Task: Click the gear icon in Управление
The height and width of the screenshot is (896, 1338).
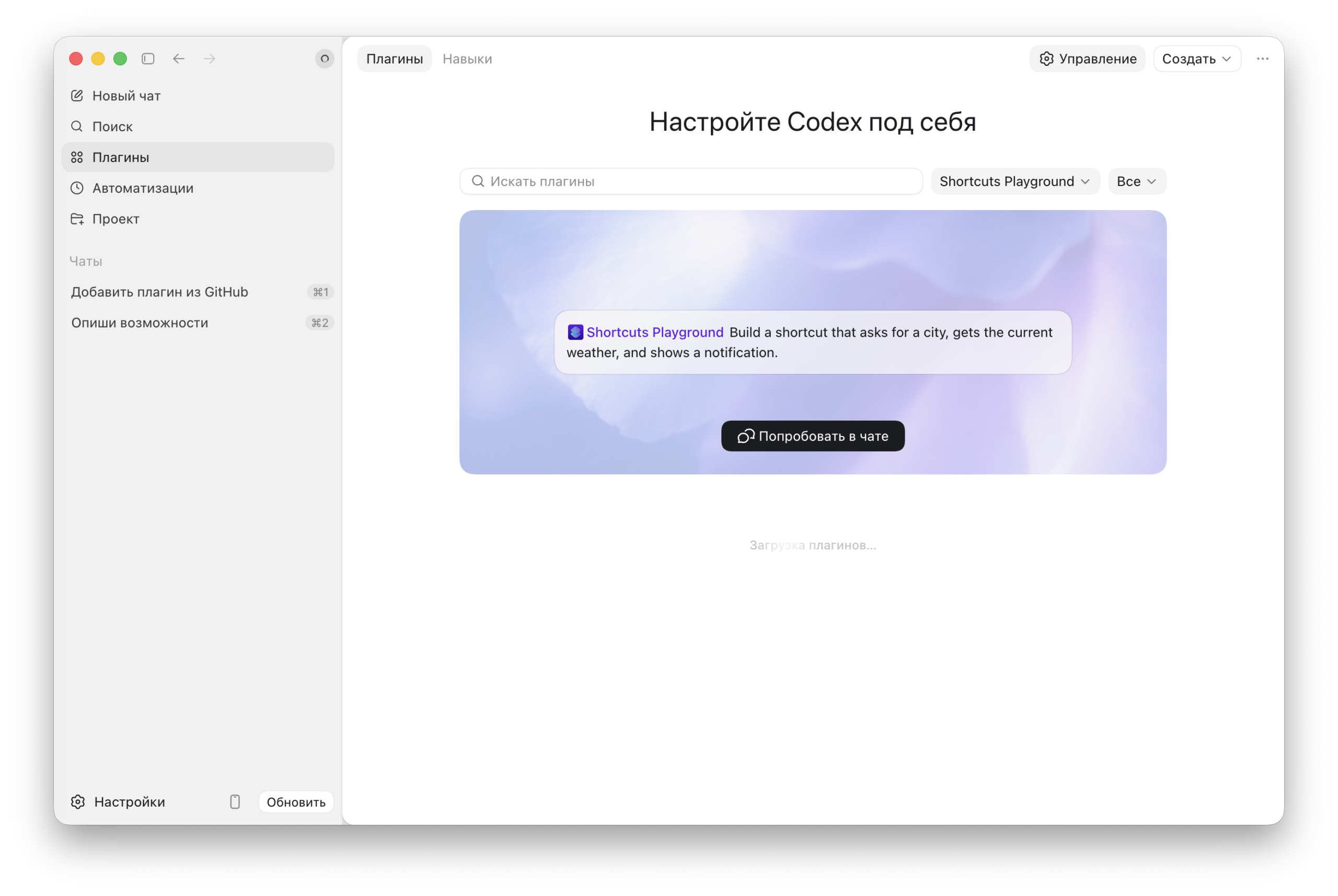Action: point(1046,59)
